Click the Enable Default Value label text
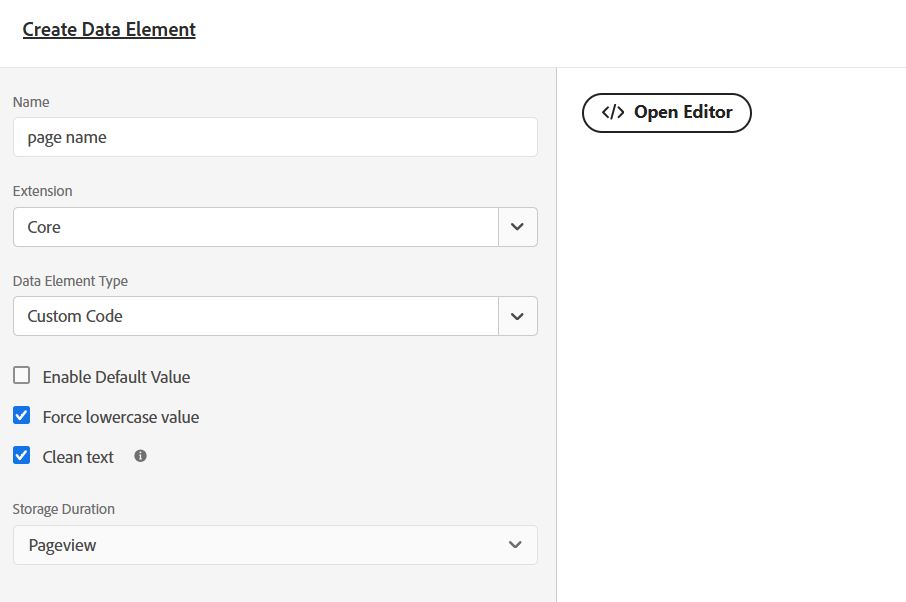This screenshot has height=602, width=906. click(116, 377)
